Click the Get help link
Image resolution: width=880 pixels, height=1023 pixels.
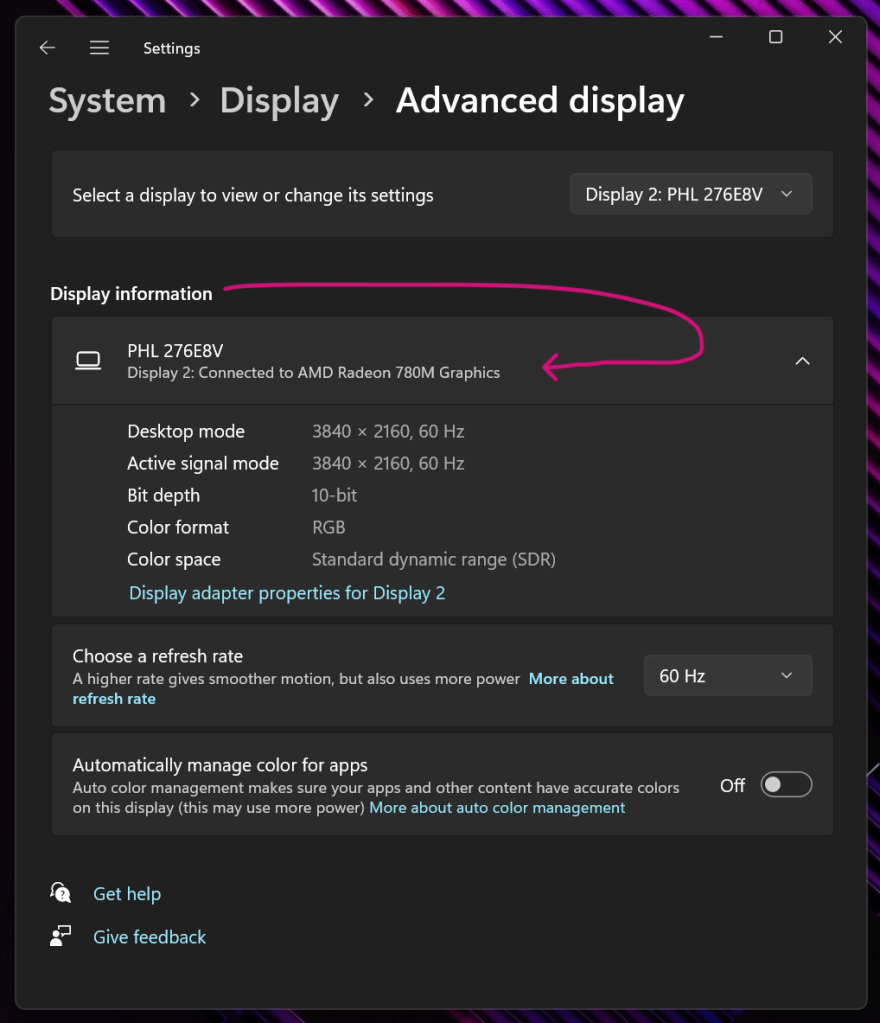(x=127, y=894)
